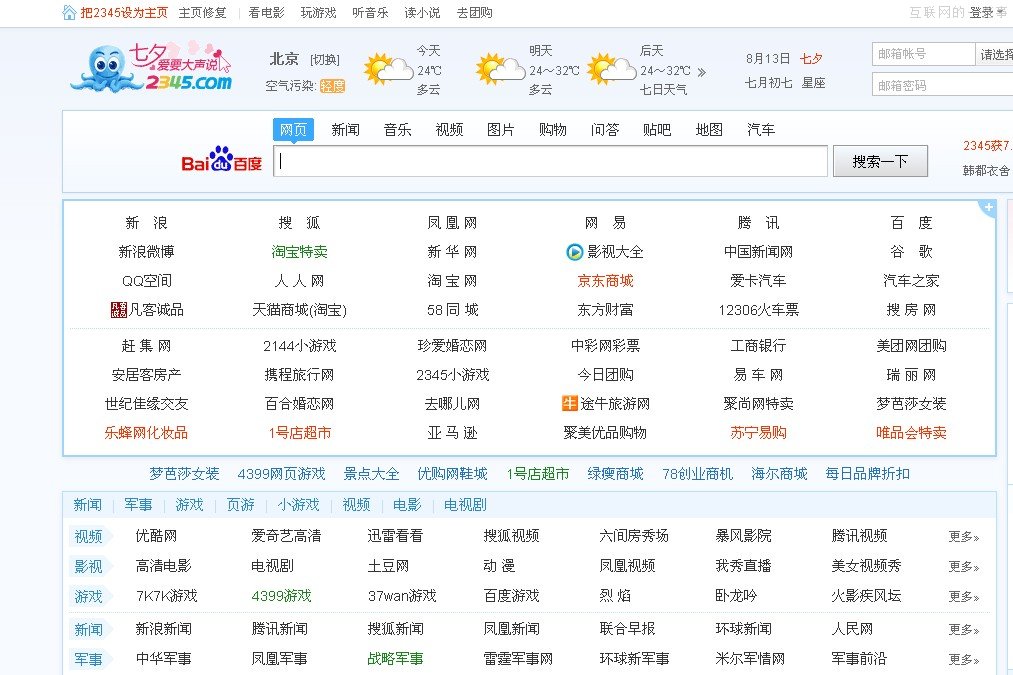1013x675 pixels.
Task: Select the 地图 search tab
Action: (709, 130)
